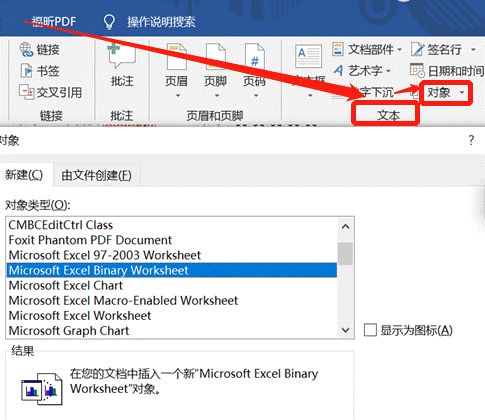This screenshot has width=485, height=420.
Task: Switch to the 福昕PDF ribbon tab
Action: [x=54, y=22]
